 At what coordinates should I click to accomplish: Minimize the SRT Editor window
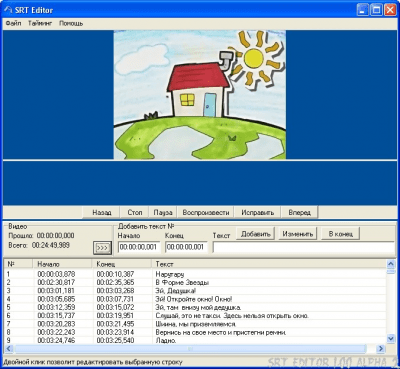[x=363, y=10]
